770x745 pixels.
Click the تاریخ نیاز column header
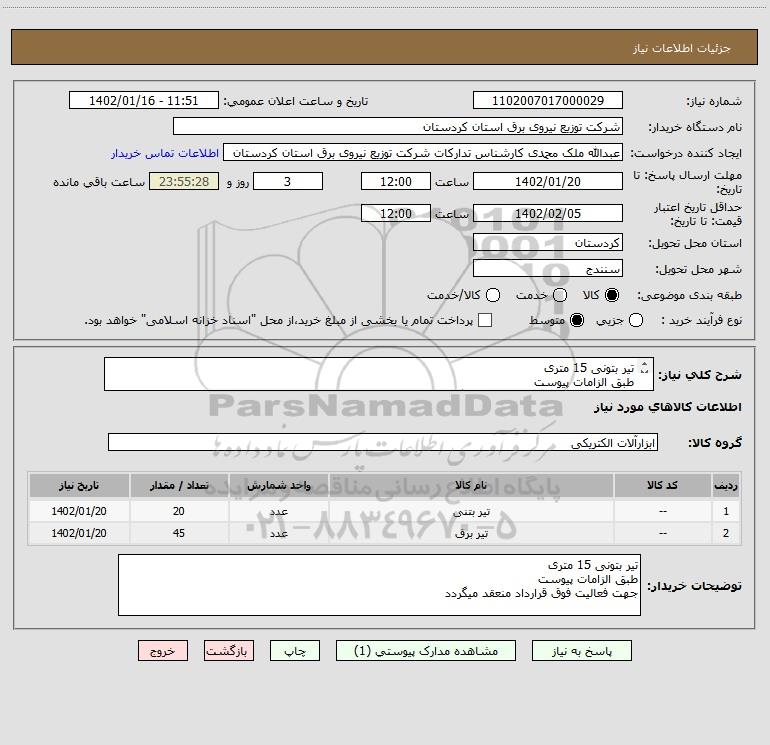(79, 485)
